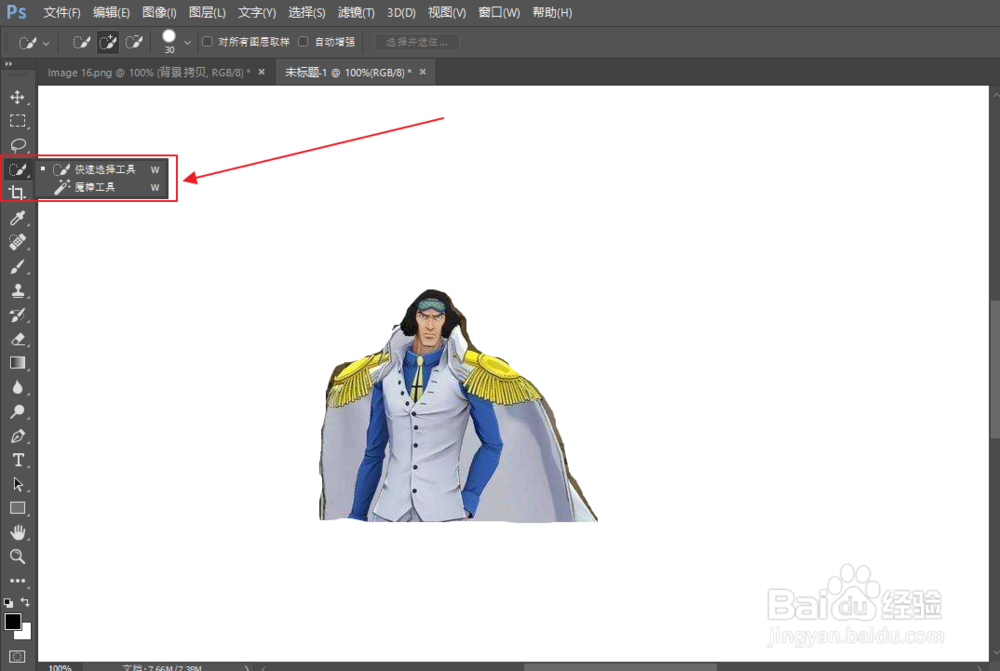Click Subtract from Selection mode icon
The width and height of the screenshot is (1000, 671).
[134, 43]
